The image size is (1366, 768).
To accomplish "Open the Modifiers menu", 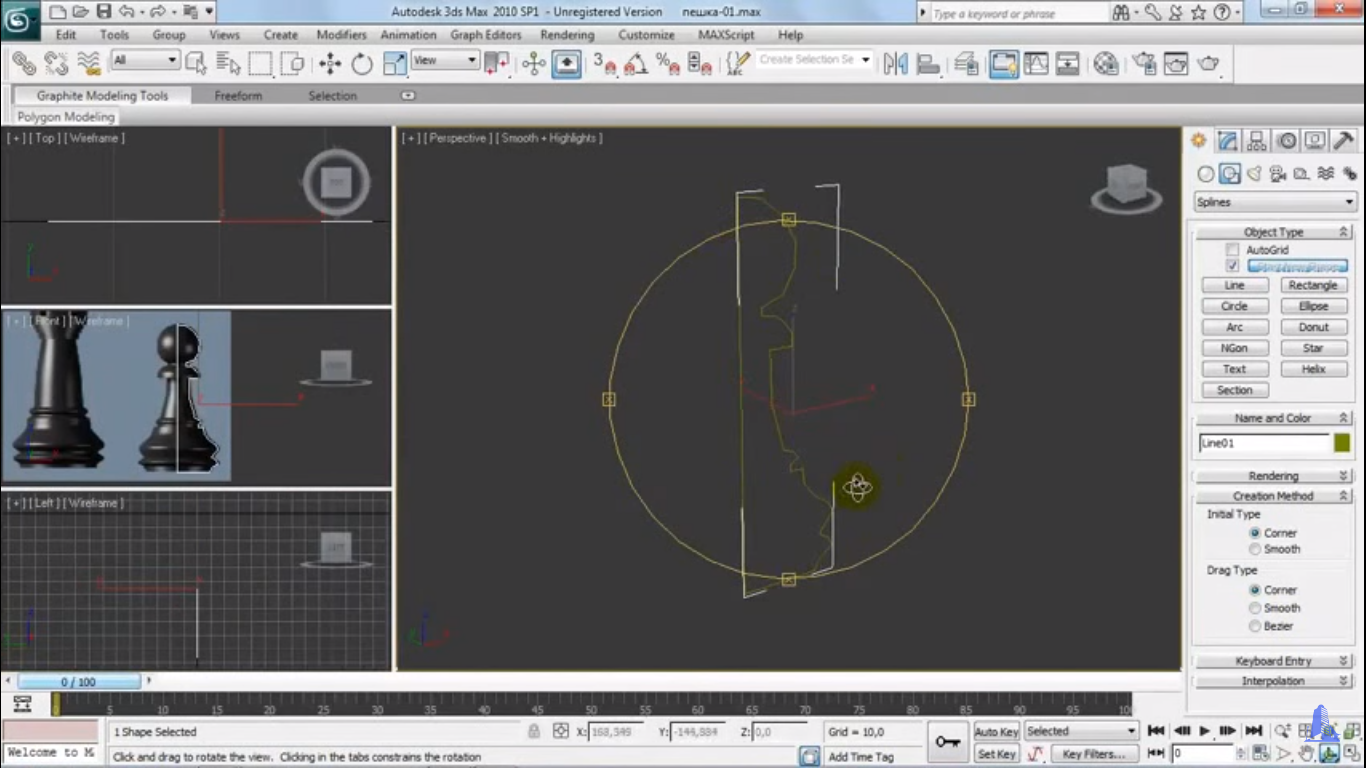I will (341, 35).
